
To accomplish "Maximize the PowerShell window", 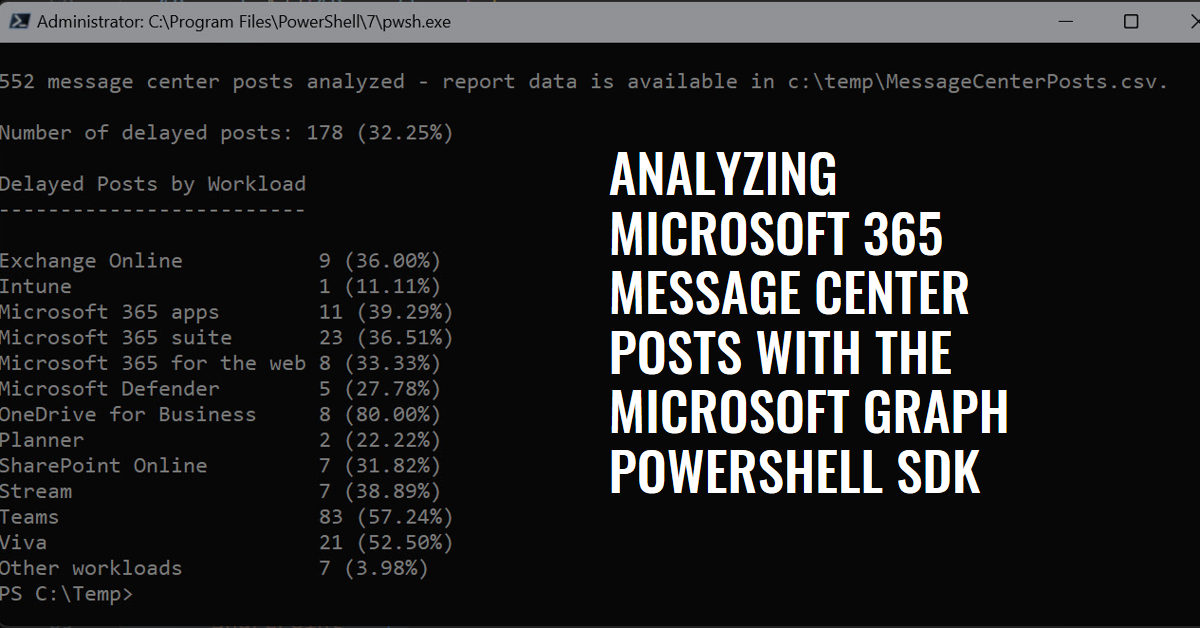I will click(x=1131, y=21).
